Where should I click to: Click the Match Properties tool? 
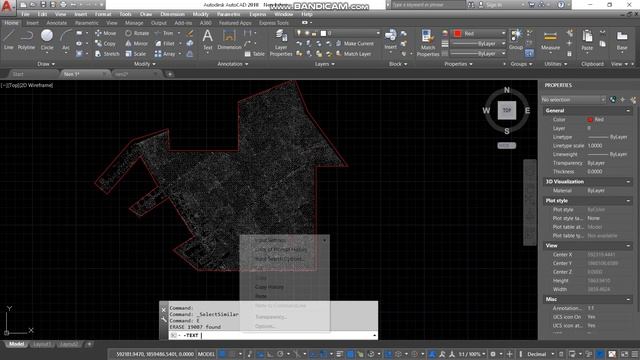tap(428, 43)
